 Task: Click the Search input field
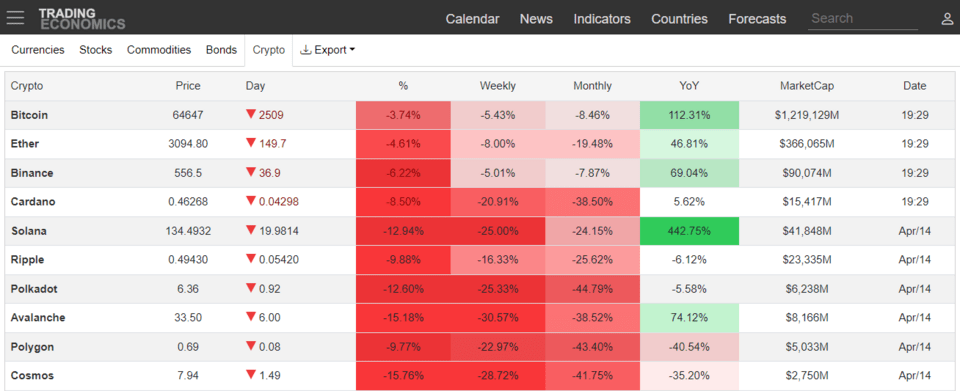863,18
